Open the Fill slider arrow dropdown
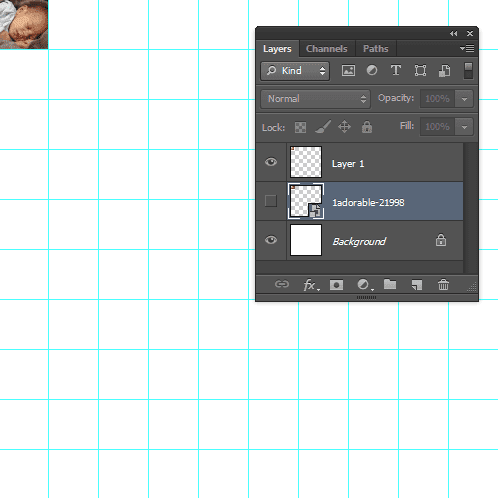The height and width of the screenshot is (498, 498). tap(464, 127)
